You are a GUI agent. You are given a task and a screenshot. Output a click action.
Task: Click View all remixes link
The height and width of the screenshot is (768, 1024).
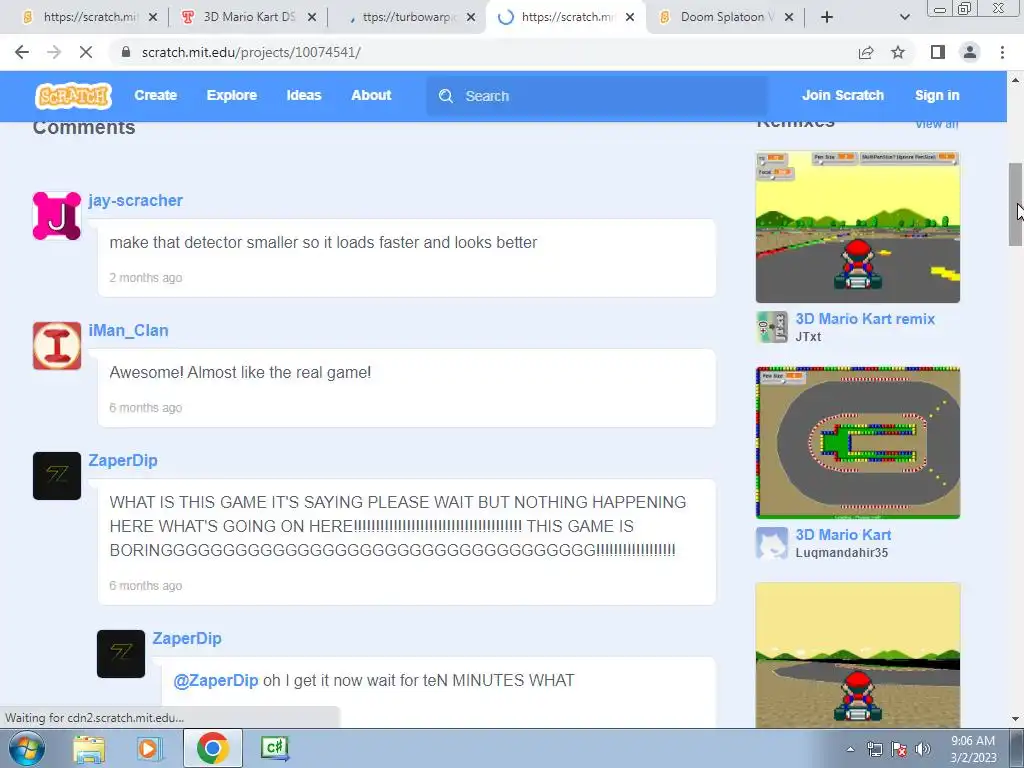click(x=936, y=124)
